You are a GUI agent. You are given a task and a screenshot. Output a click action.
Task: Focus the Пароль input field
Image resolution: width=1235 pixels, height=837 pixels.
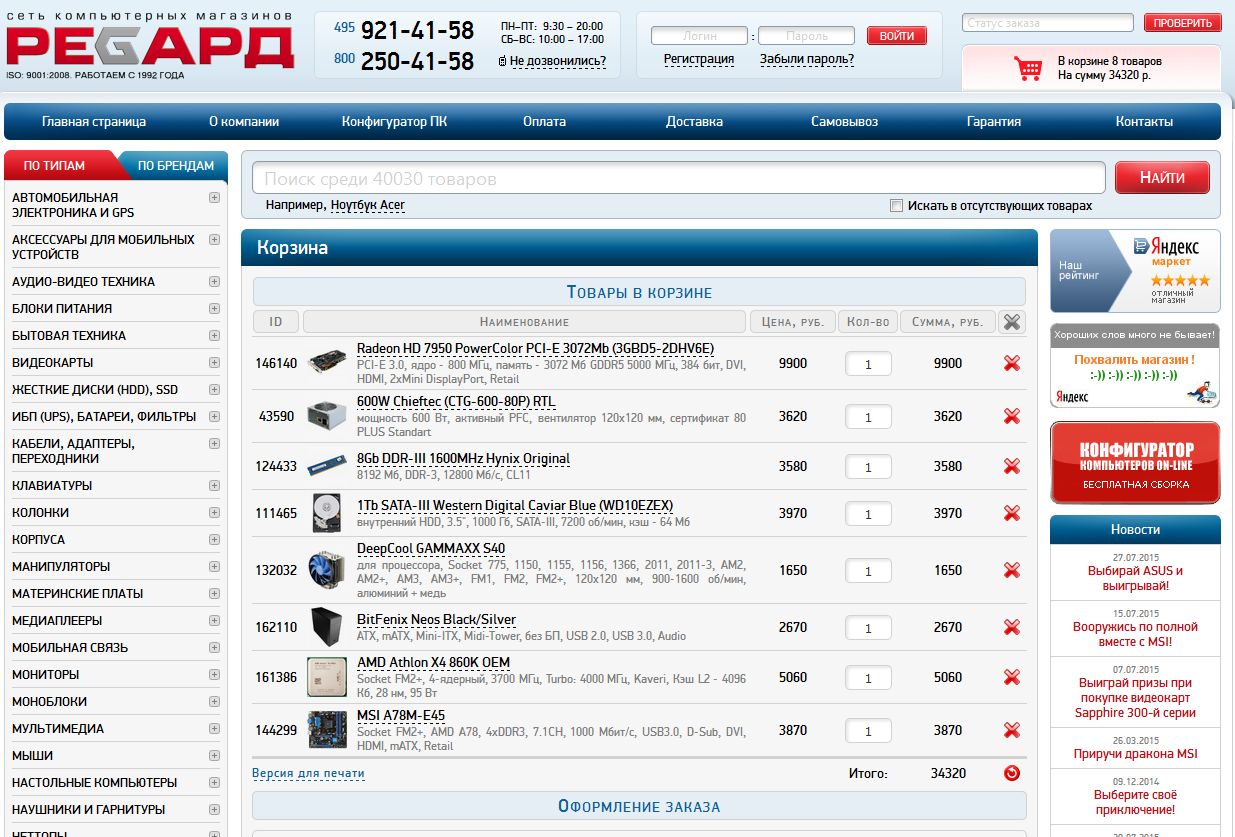coord(806,36)
